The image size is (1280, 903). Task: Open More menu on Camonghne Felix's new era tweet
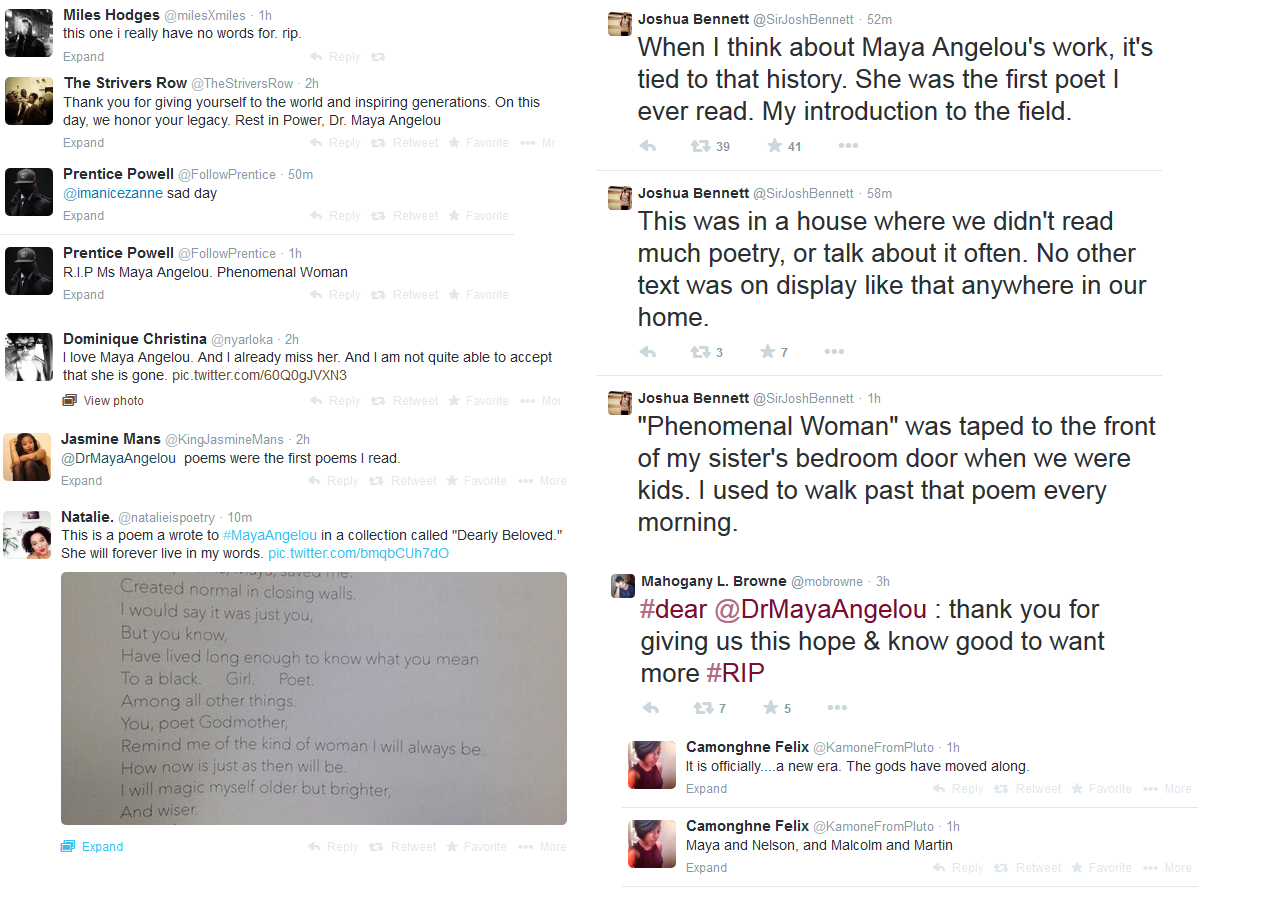[1168, 789]
